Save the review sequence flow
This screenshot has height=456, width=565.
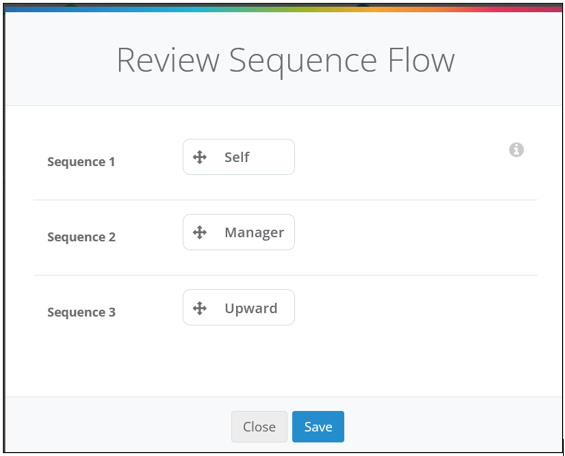(318, 427)
